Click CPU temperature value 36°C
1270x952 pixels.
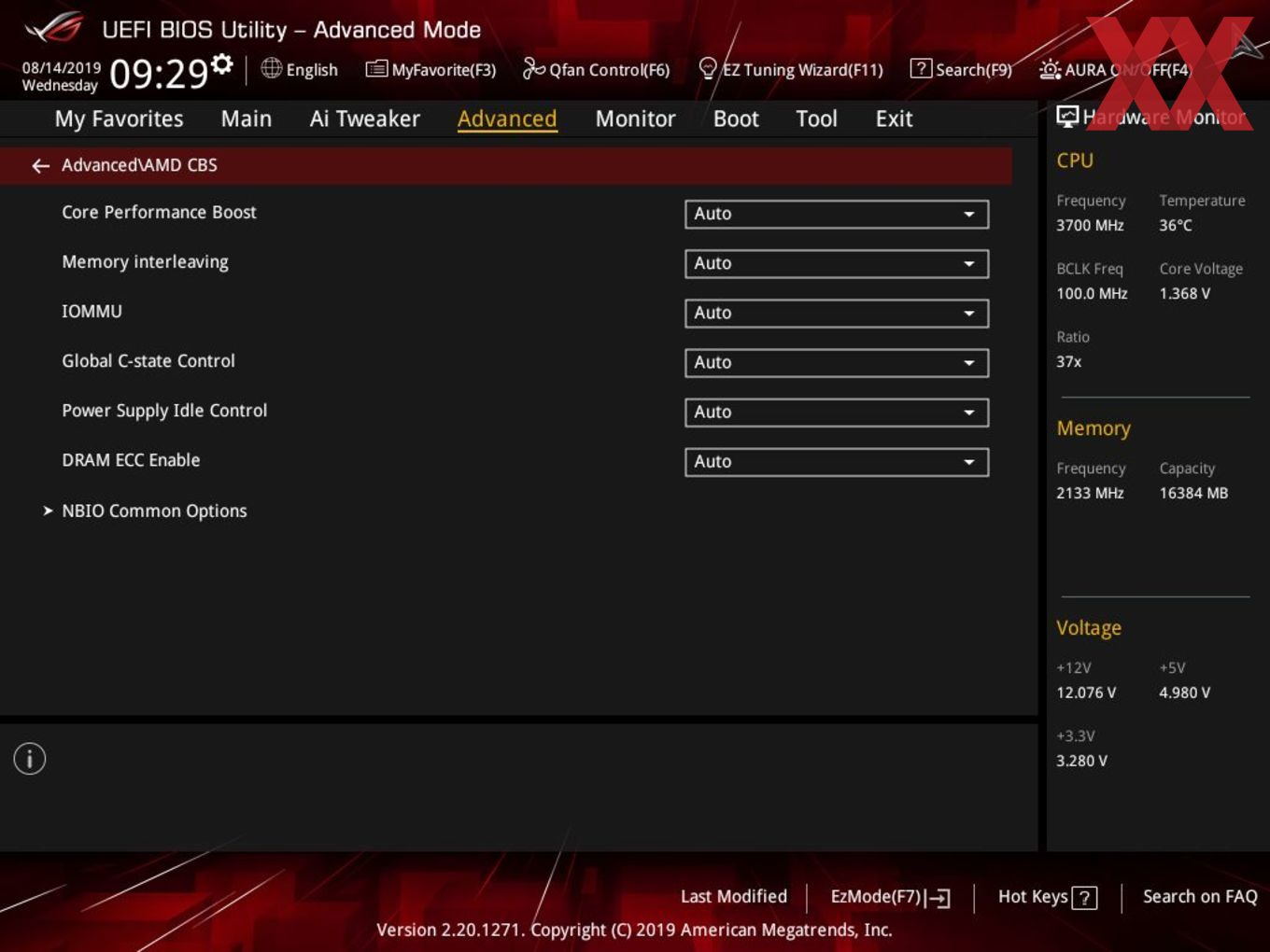[x=1176, y=226]
